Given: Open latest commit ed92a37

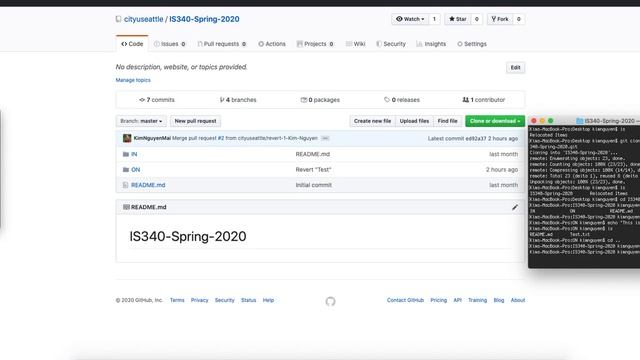Looking at the screenshot, I should pos(476,139).
